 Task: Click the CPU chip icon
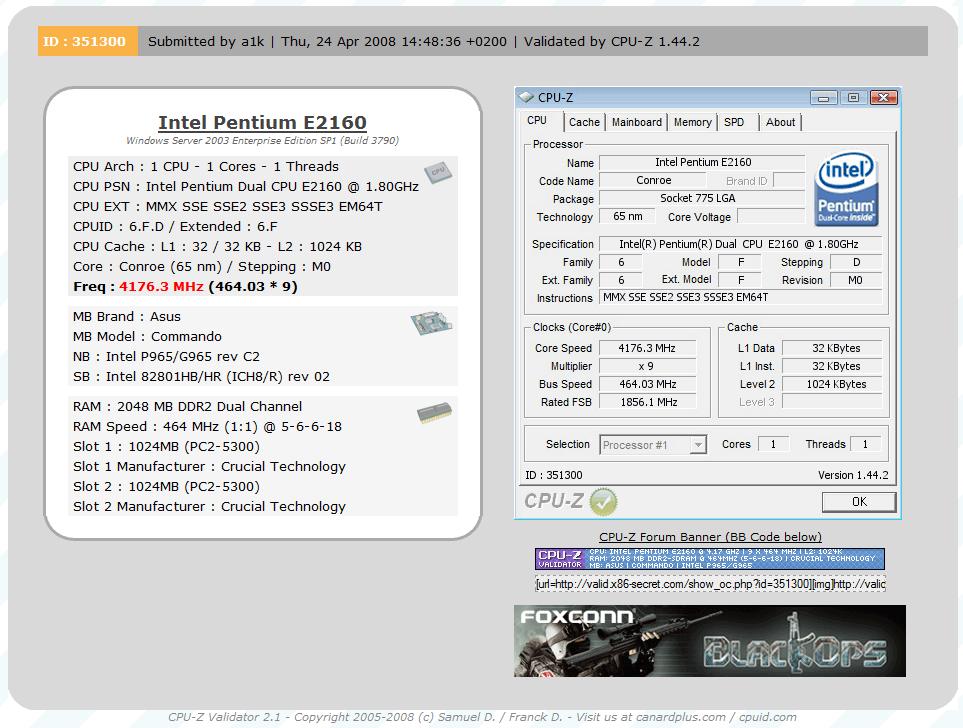[437, 172]
